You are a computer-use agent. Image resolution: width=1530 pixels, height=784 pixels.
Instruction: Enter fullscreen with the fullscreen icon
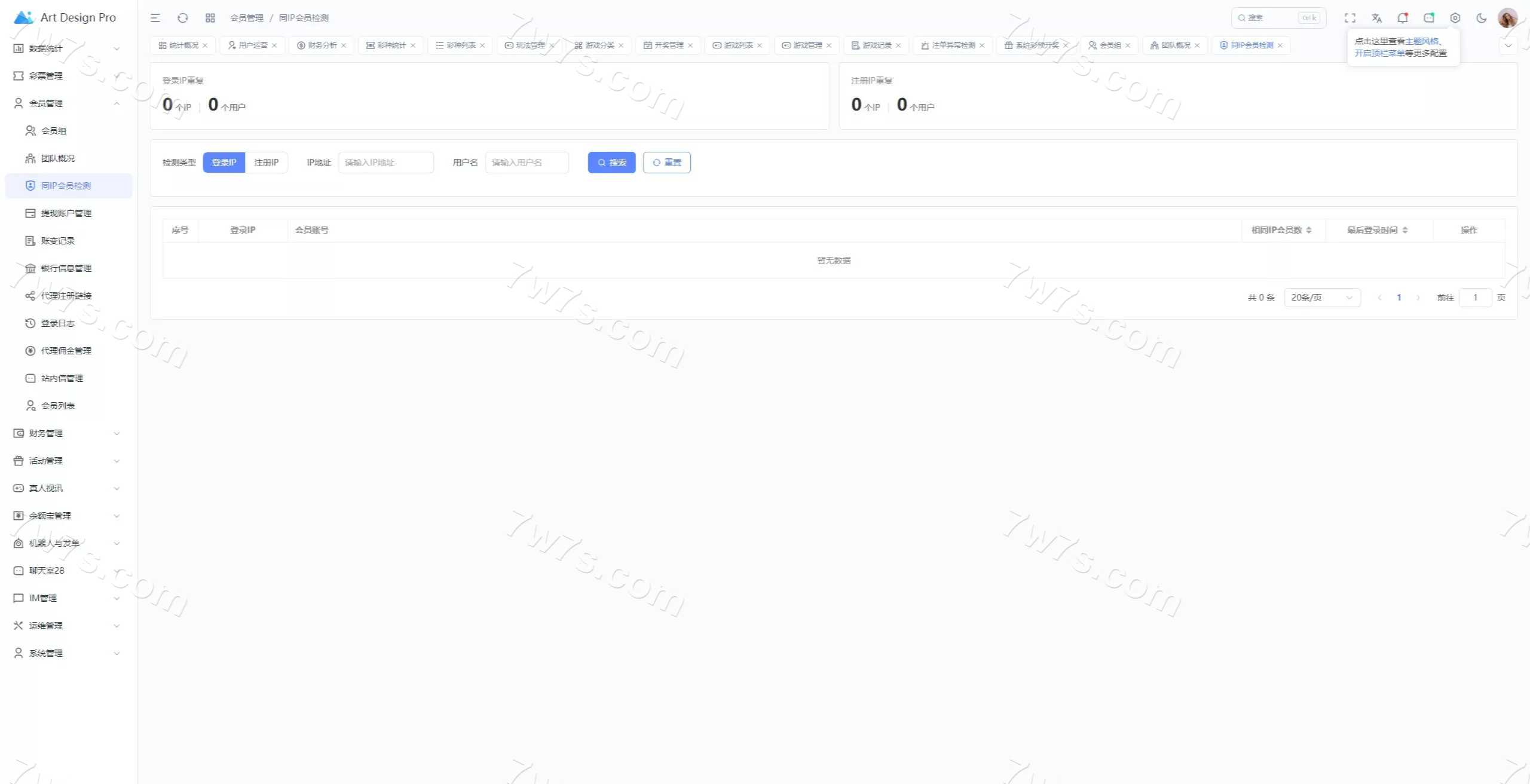[1350, 18]
